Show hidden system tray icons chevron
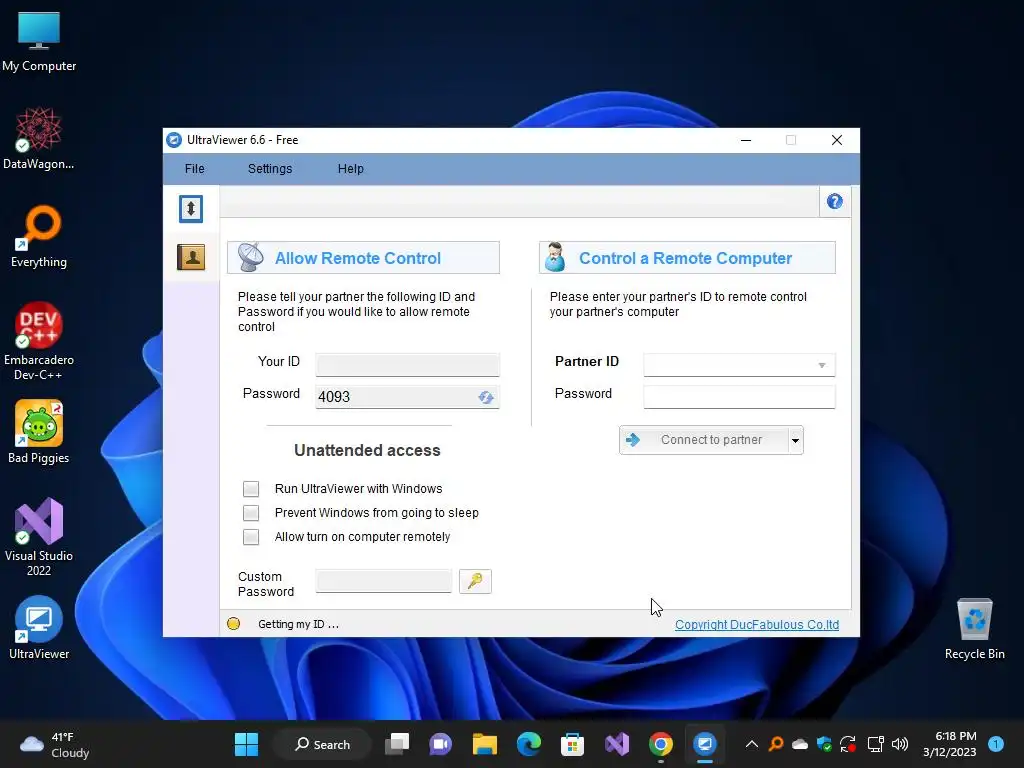 point(752,744)
